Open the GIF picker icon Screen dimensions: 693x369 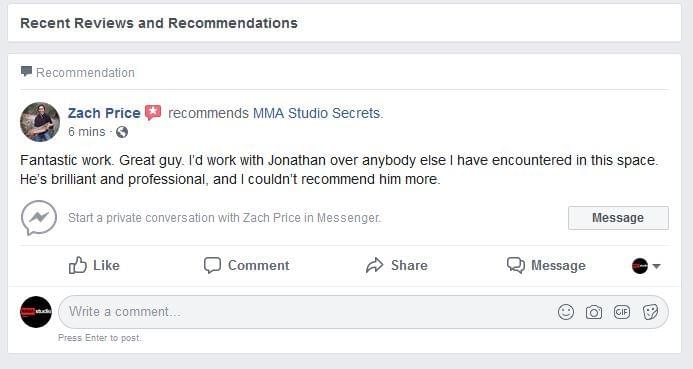(x=622, y=312)
